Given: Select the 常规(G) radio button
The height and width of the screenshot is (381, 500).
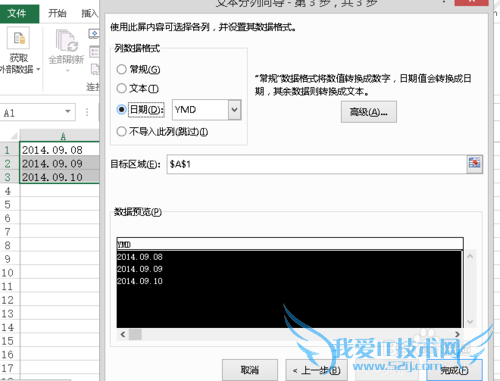Looking at the screenshot, I should [121, 69].
